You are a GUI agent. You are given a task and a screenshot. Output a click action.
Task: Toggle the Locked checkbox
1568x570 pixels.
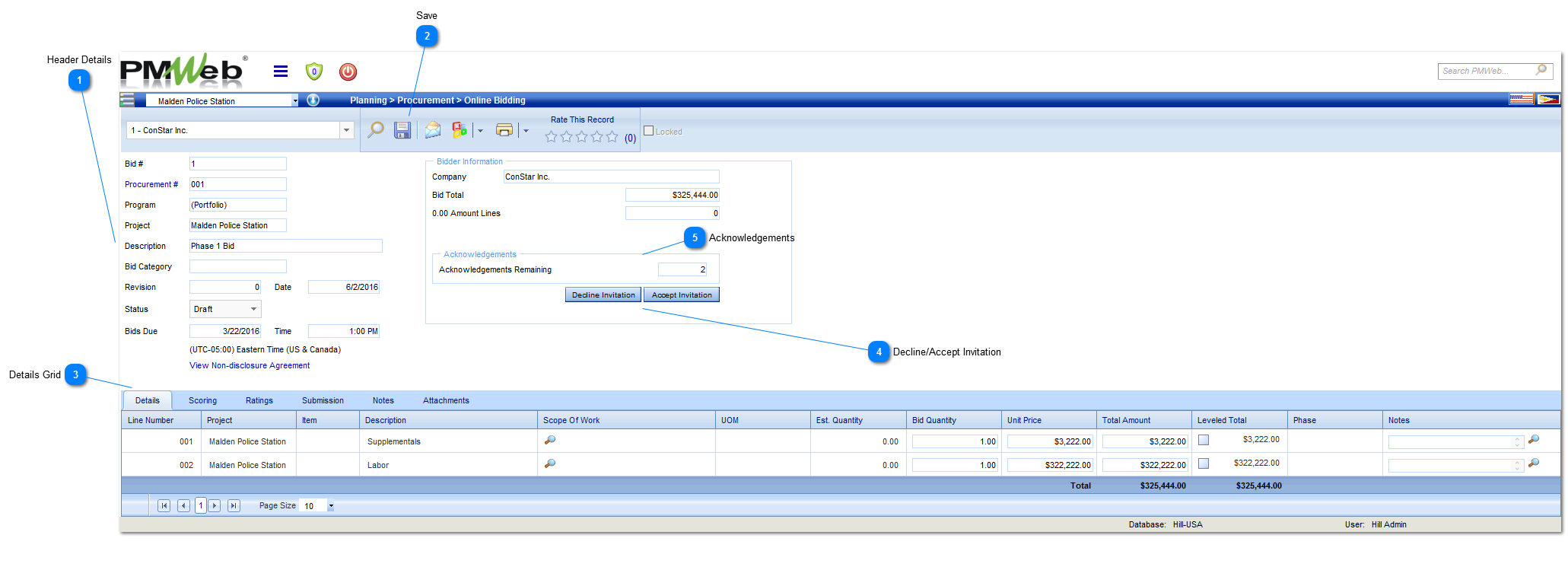[649, 131]
